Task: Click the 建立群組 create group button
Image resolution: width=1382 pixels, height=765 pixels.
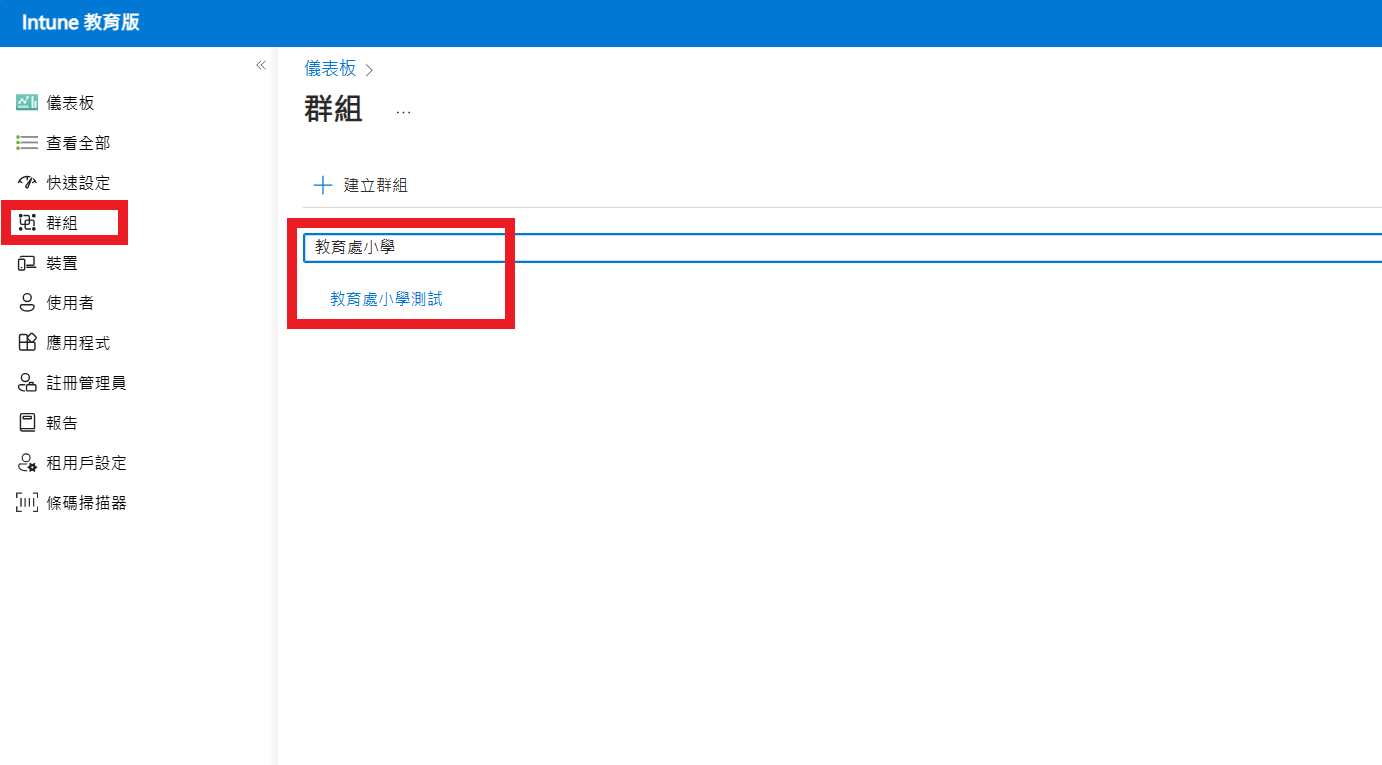Action: click(x=361, y=185)
